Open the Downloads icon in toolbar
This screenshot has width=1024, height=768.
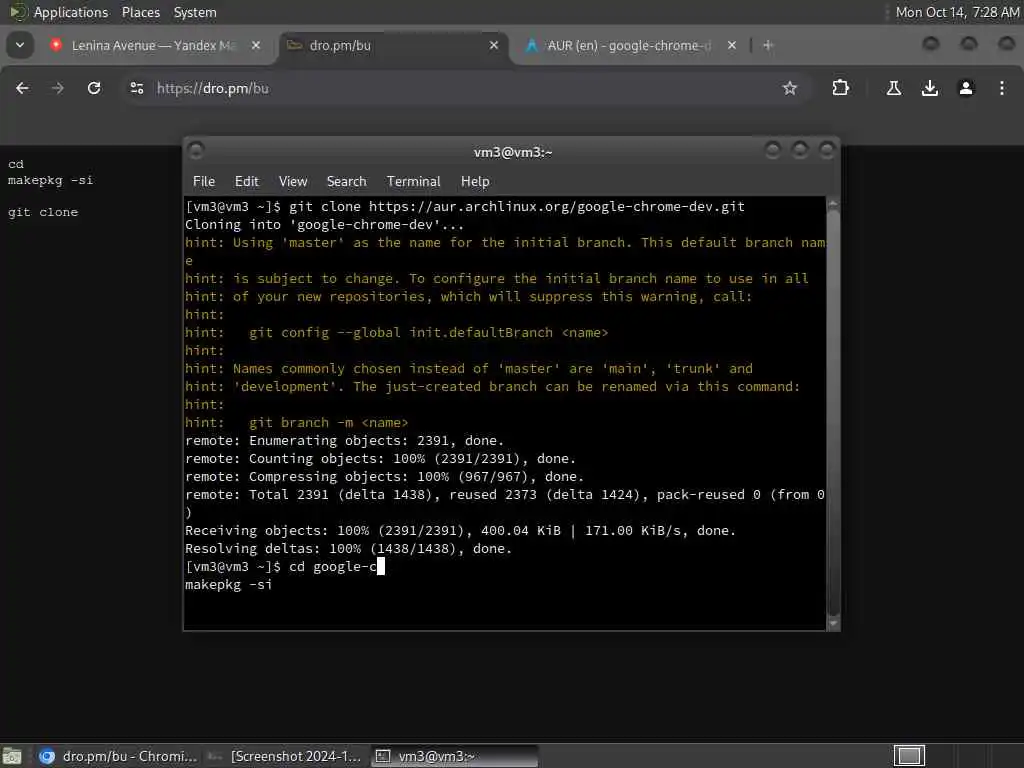929,88
